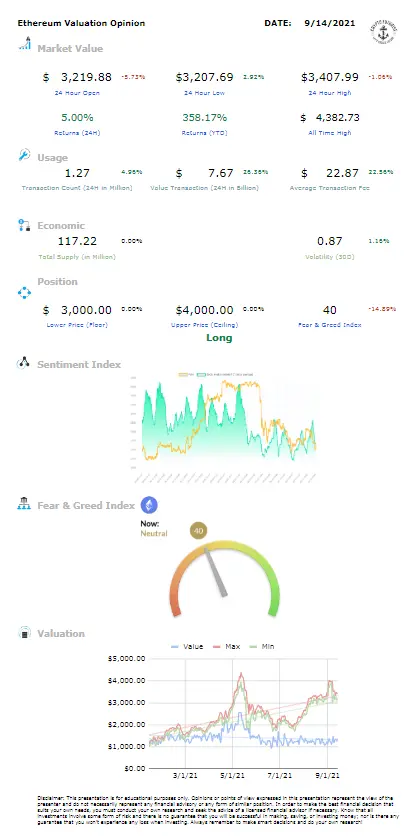Click the Position circular arrows icon
The image size is (420, 840).
click(24, 293)
